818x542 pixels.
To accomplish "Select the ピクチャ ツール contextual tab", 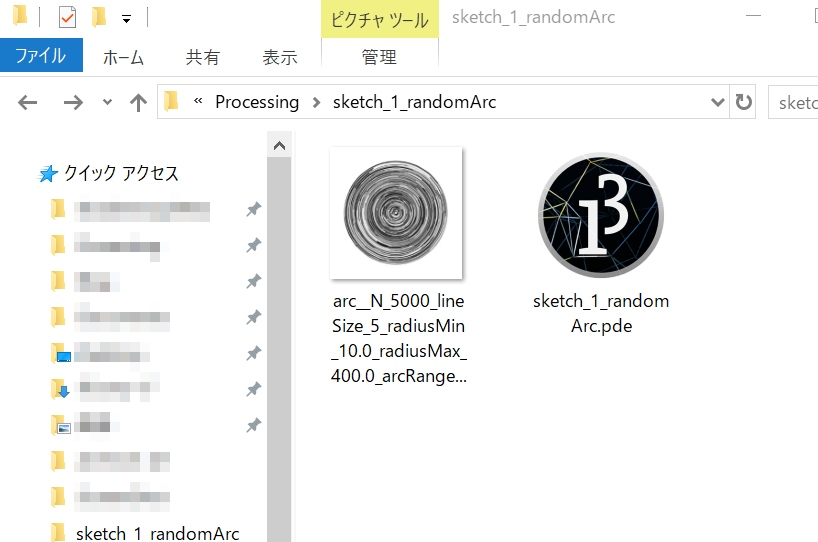I will point(379,20).
